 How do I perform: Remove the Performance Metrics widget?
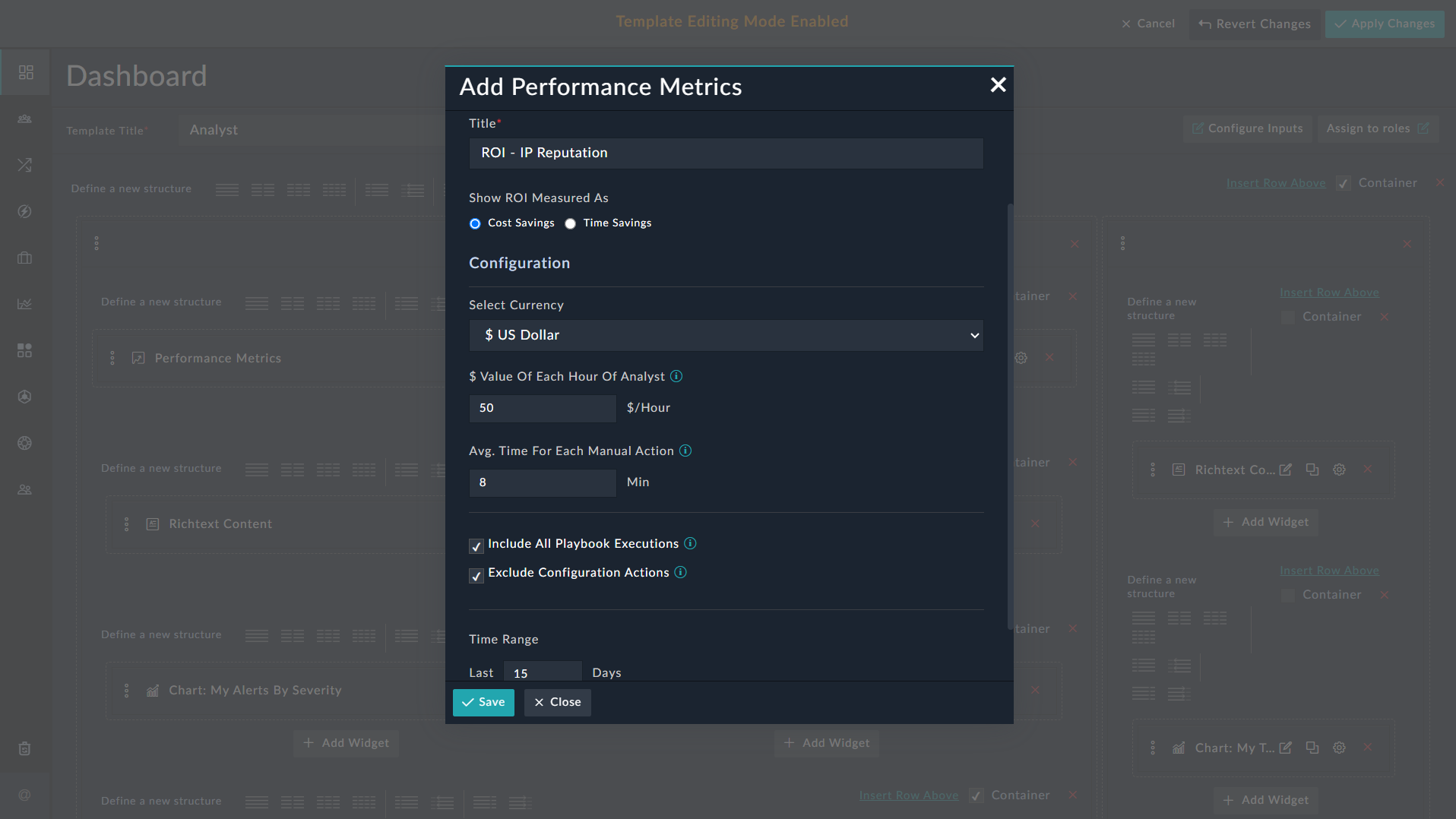[x=1050, y=358]
